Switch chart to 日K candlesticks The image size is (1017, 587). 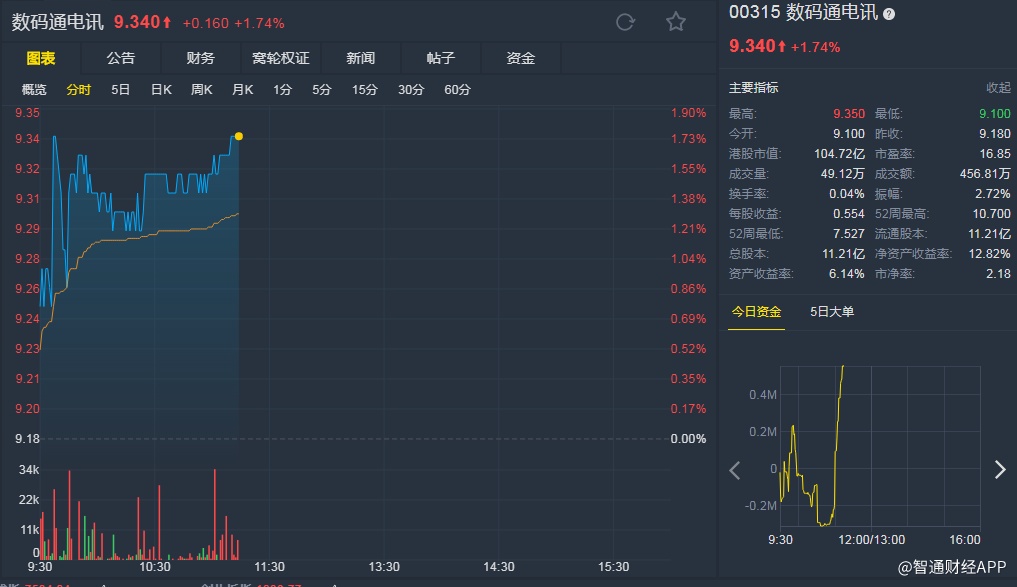pyautogui.click(x=161, y=90)
